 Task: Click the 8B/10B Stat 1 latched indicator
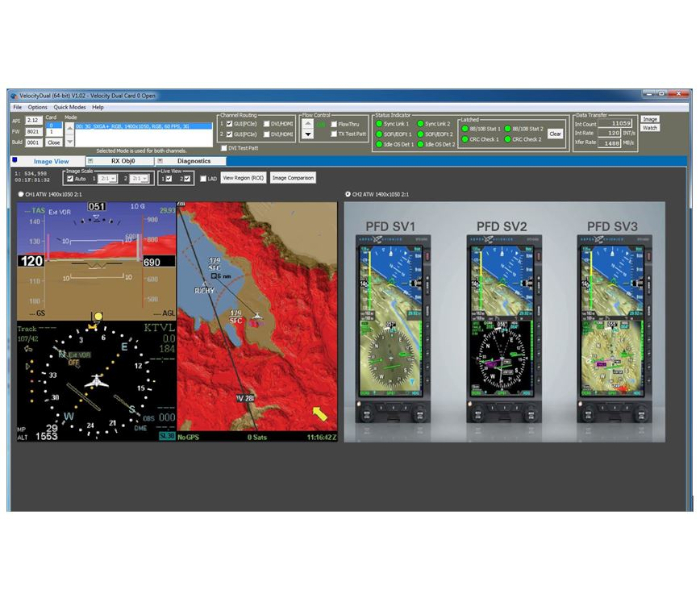(466, 128)
